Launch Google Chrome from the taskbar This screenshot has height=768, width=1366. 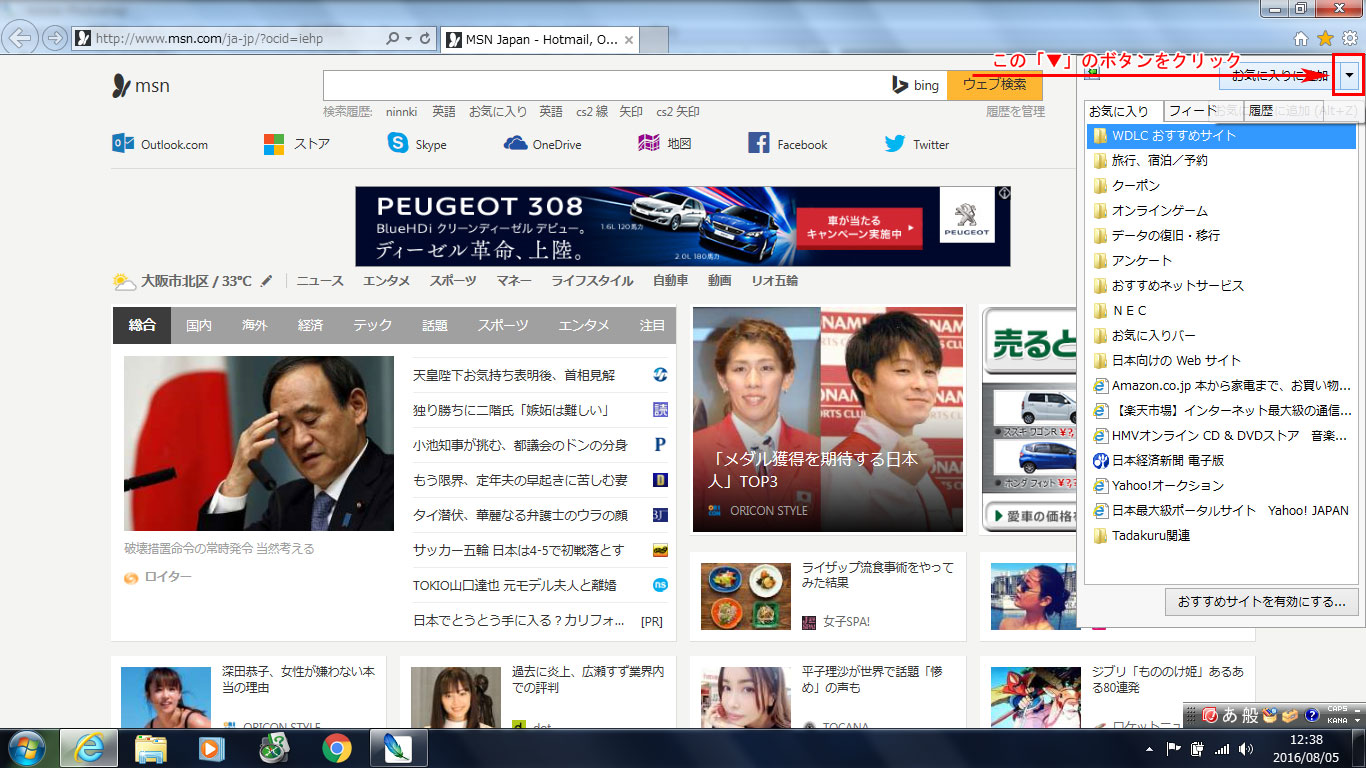coord(336,747)
